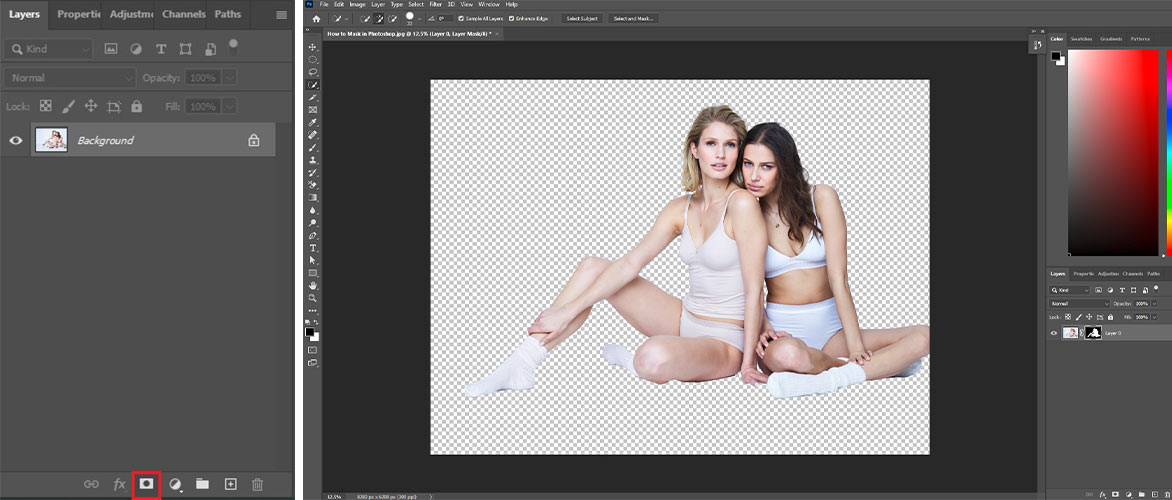The height and width of the screenshot is (500, 1172).
Task: Open Opacity slider arrow in enlarged Layers panel
Action: coord(229,77)
